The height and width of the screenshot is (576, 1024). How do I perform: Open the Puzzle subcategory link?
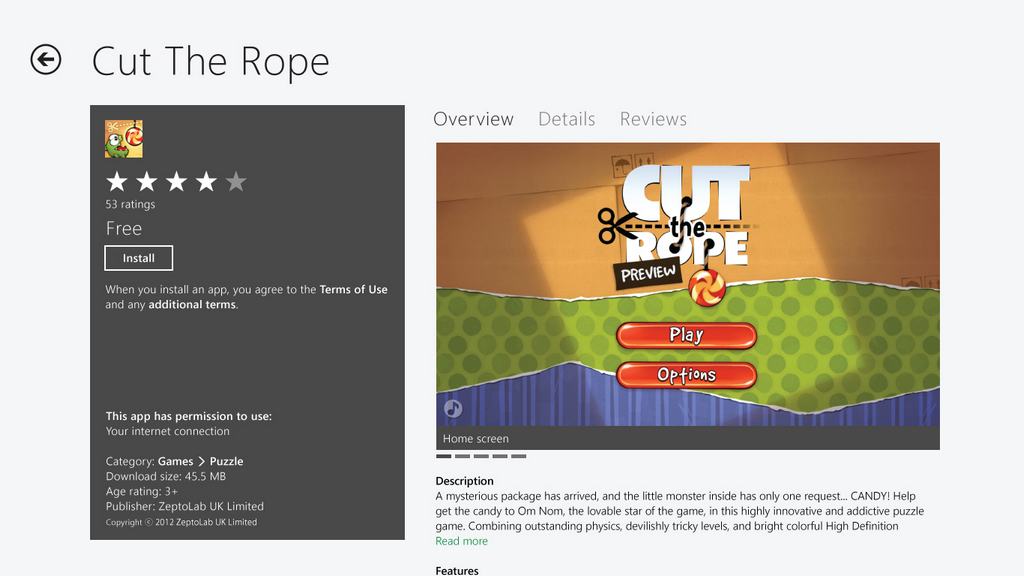tap(226, 461)
